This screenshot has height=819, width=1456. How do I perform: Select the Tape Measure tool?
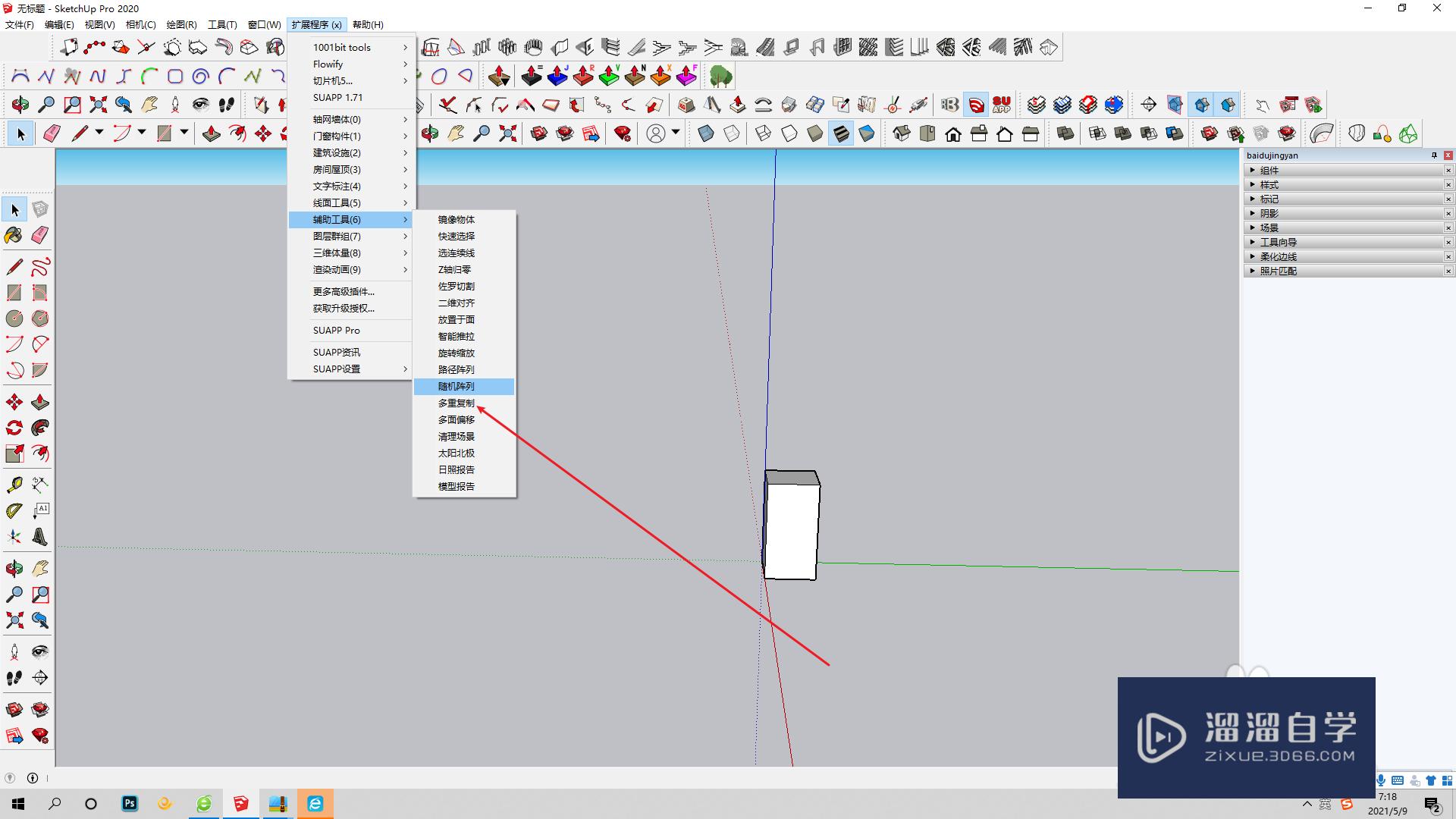point(14,485)
